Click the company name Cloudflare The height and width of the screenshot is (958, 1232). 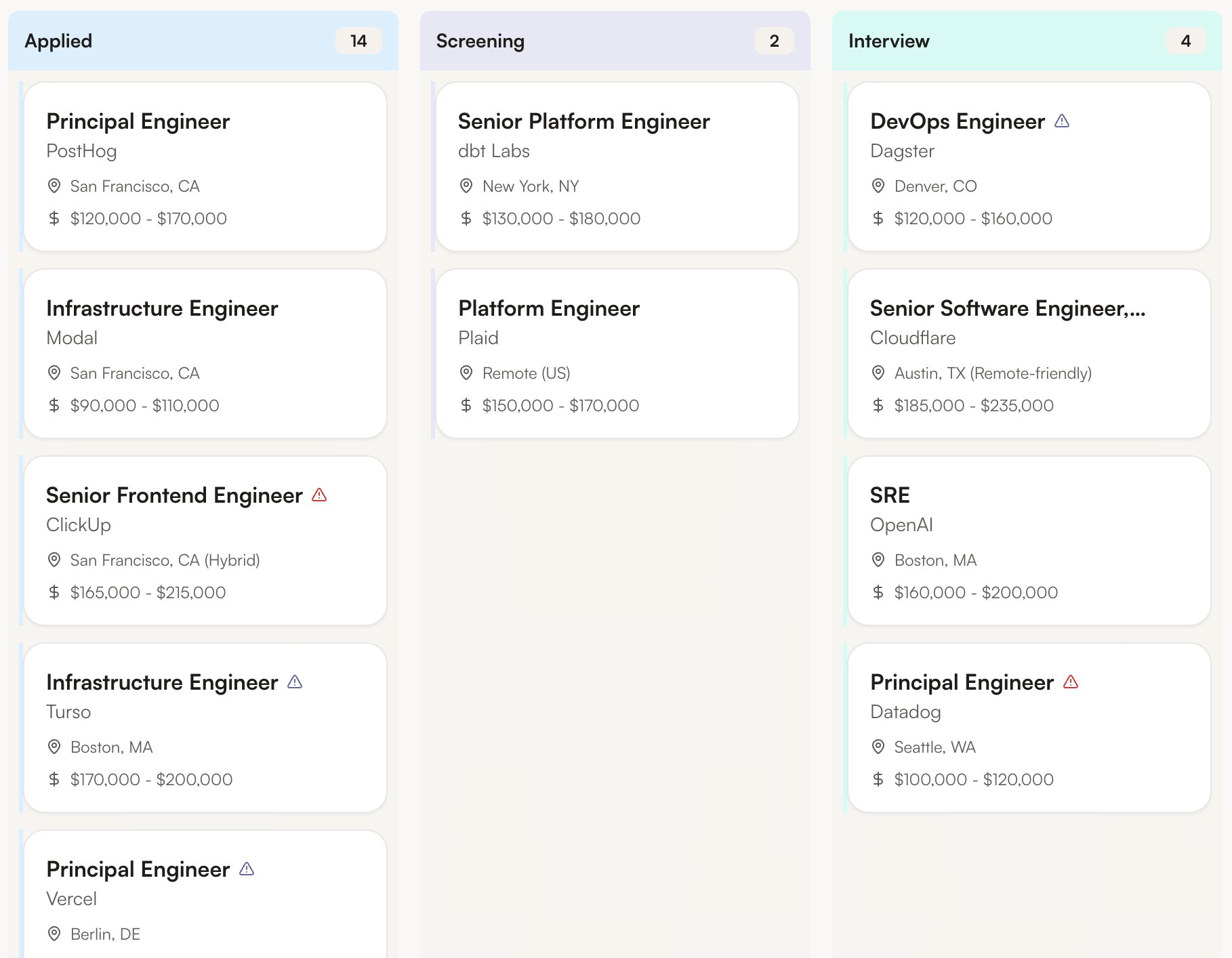coord(913,338)
